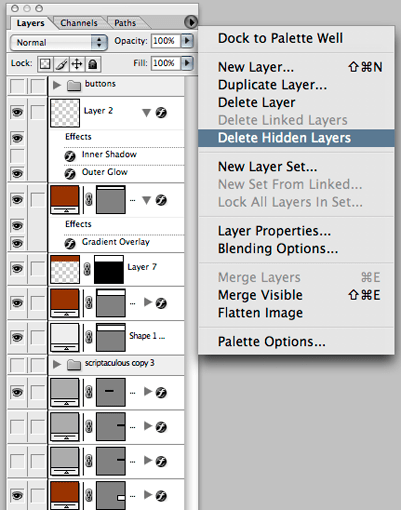Select the Layers tab
This screenshot has width=401, height=510.
pos(30,23)
